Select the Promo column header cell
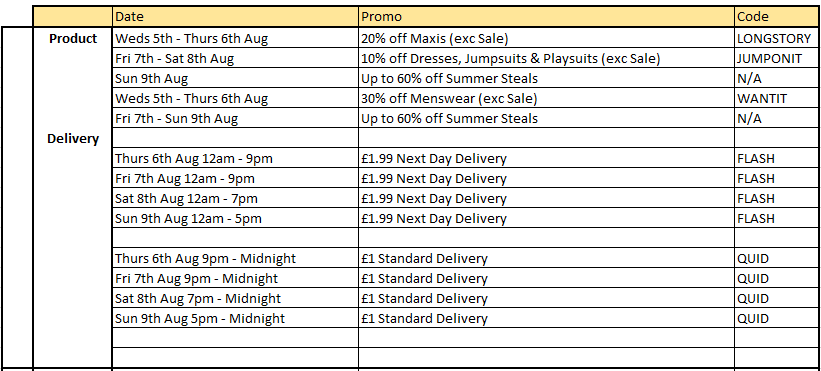This screenshot has width=821, height=371. point(546,17)
